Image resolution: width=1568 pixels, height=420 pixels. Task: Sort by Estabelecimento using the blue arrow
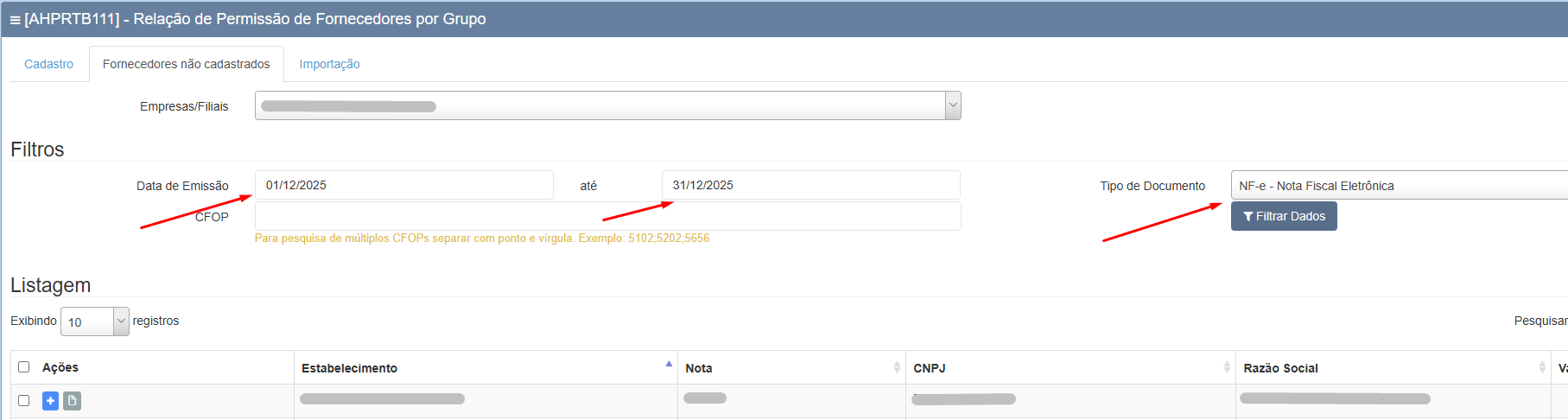click(x=669, y=364)
